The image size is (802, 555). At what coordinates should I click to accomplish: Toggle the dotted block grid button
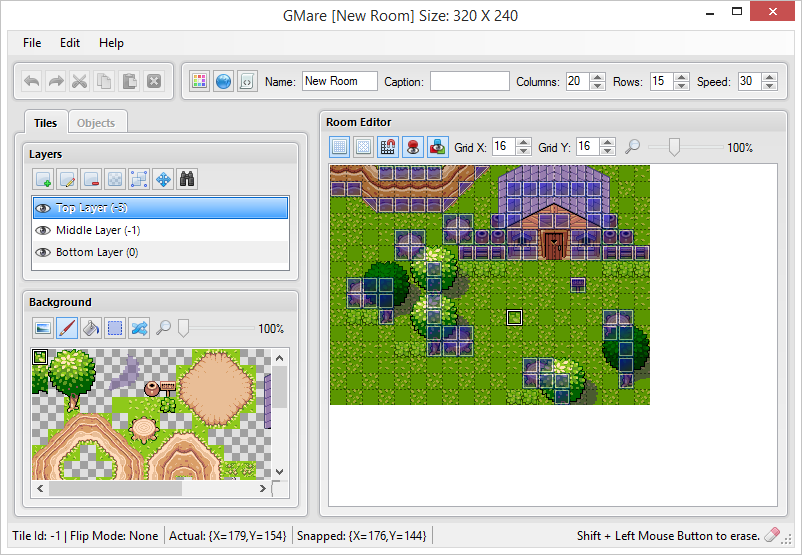click(x=363, y=147)
